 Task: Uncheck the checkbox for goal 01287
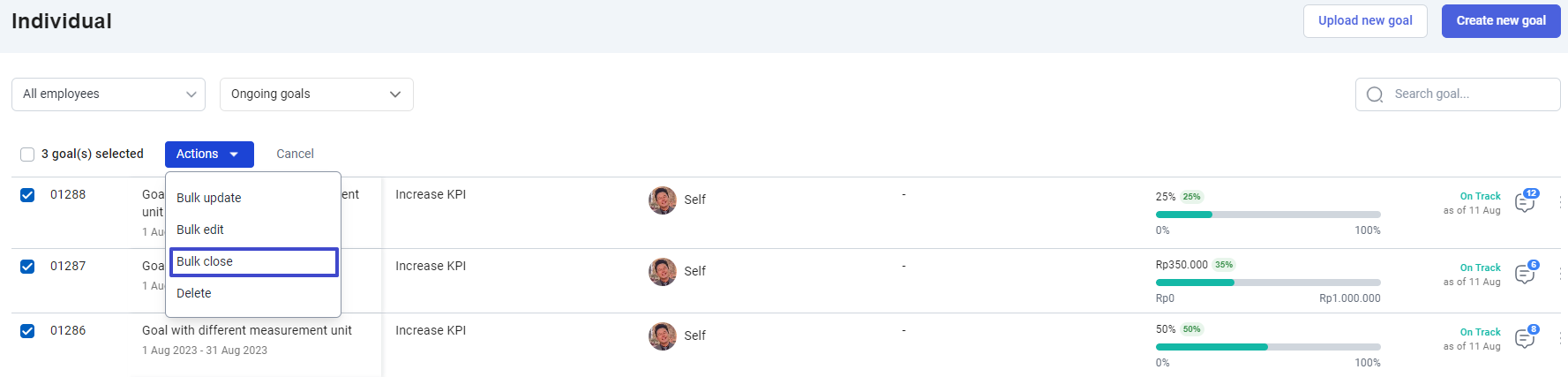(x=27, y=267)
